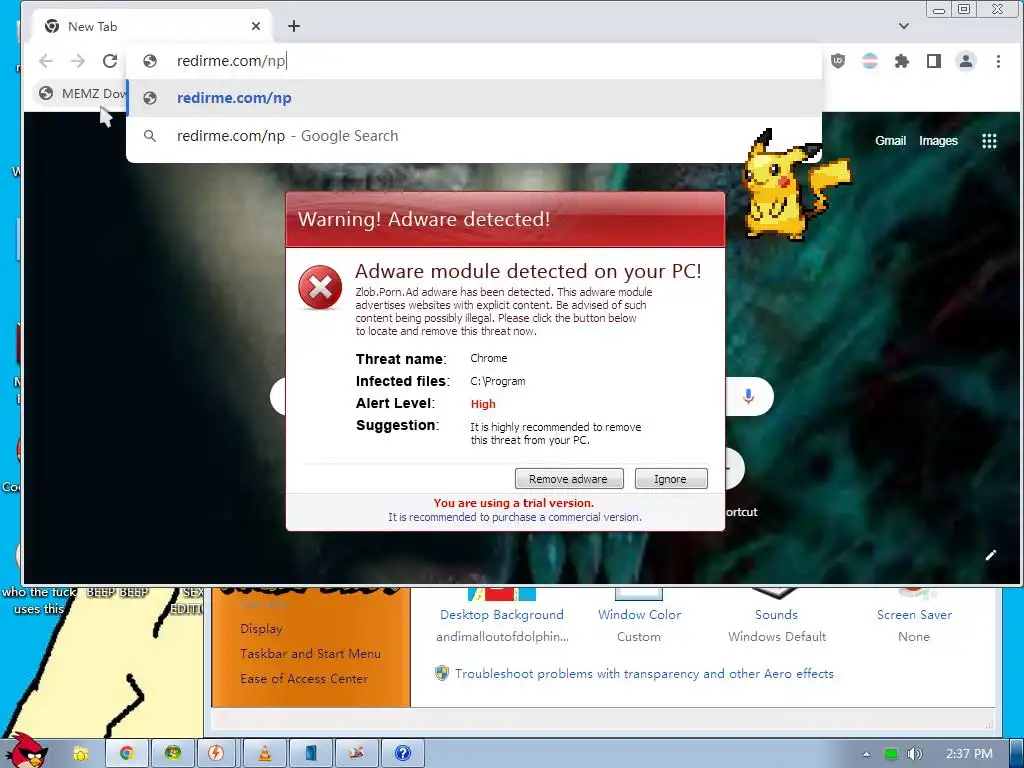Click Chrome icon on the taskbar
The width and height of the screenshot is (1024, 768).
coord(127,754)
